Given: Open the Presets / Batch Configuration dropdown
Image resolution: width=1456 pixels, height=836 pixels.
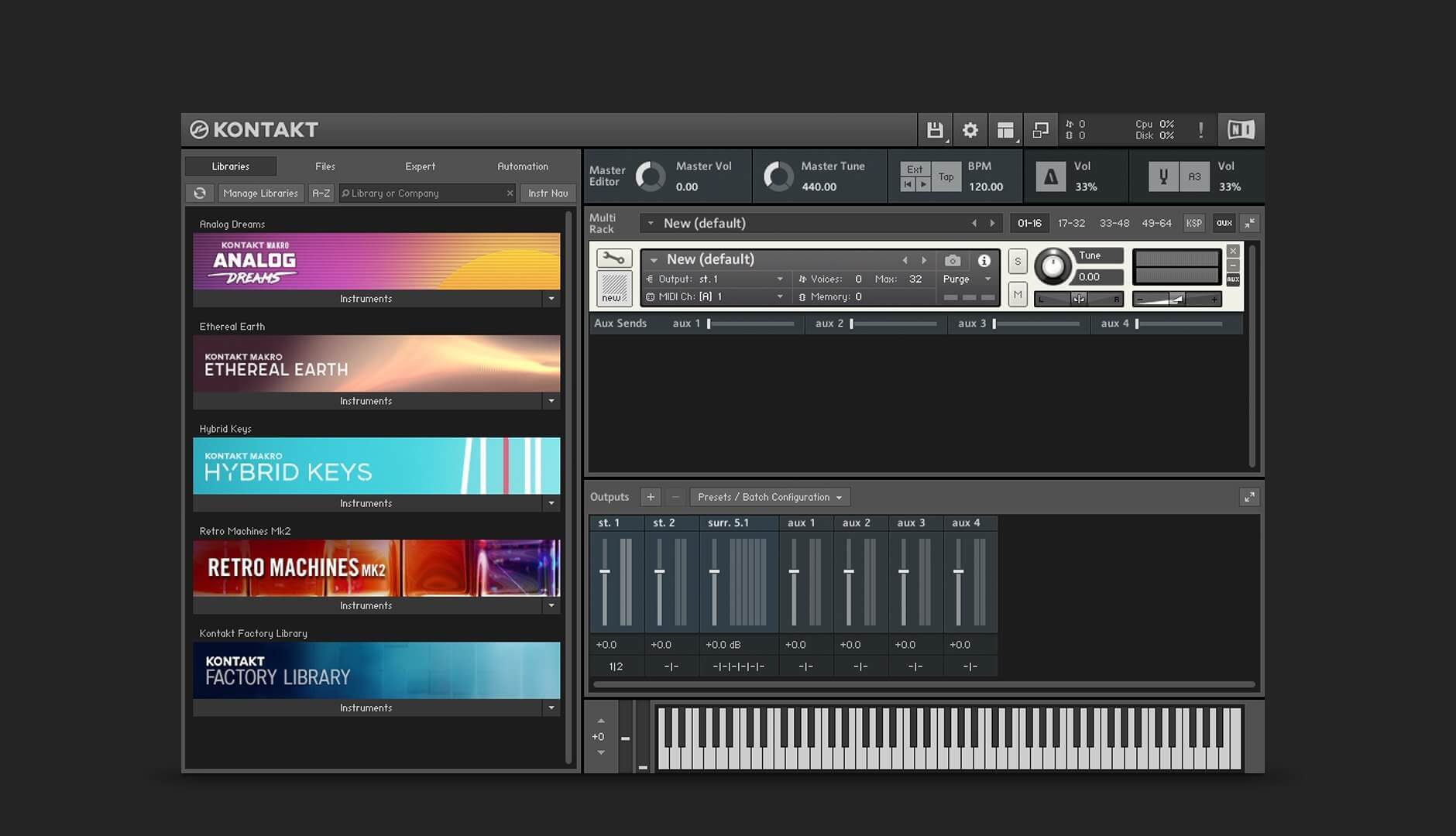Looking at the screenshot, I should click(x=769, y=497).
